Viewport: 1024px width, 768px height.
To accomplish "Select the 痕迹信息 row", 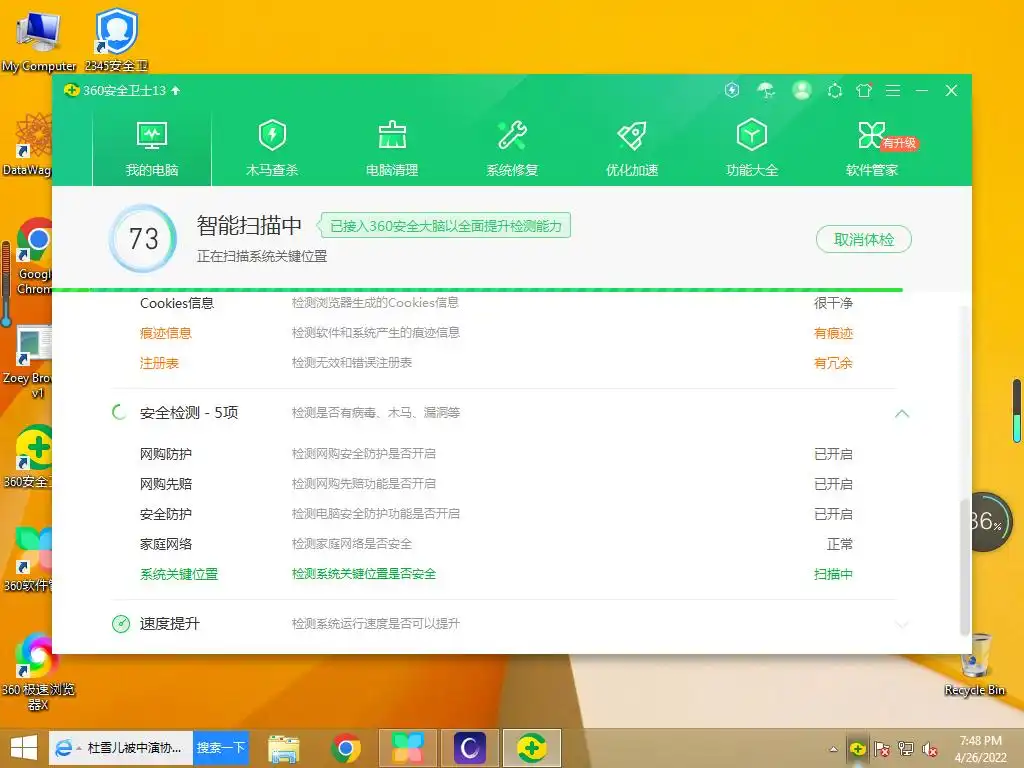I will tap(496, 333).
